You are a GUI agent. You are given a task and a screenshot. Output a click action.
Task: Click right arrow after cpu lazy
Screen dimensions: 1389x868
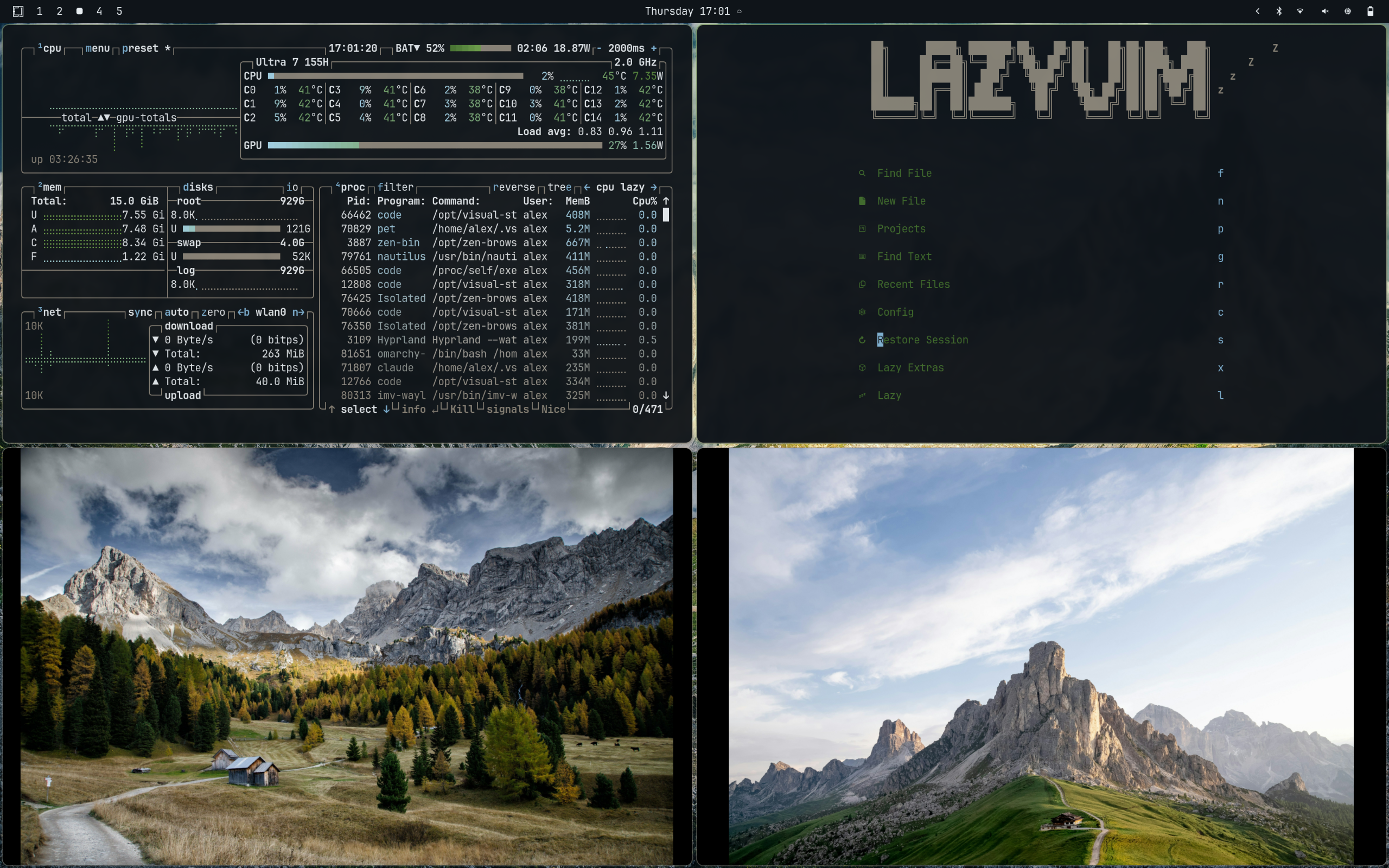click(x=654, y=187)
